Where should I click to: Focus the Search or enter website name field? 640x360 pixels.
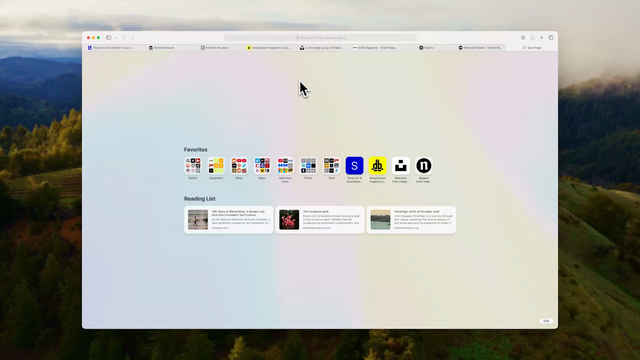[320, 38]
